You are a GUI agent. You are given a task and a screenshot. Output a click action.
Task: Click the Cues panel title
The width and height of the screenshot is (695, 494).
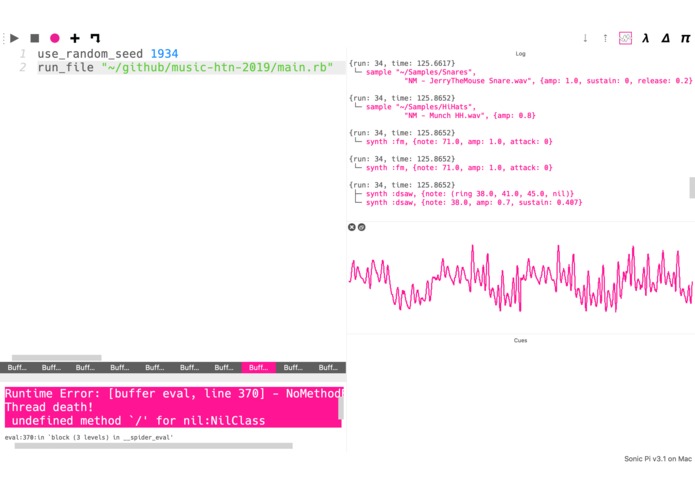pos(520,340)
